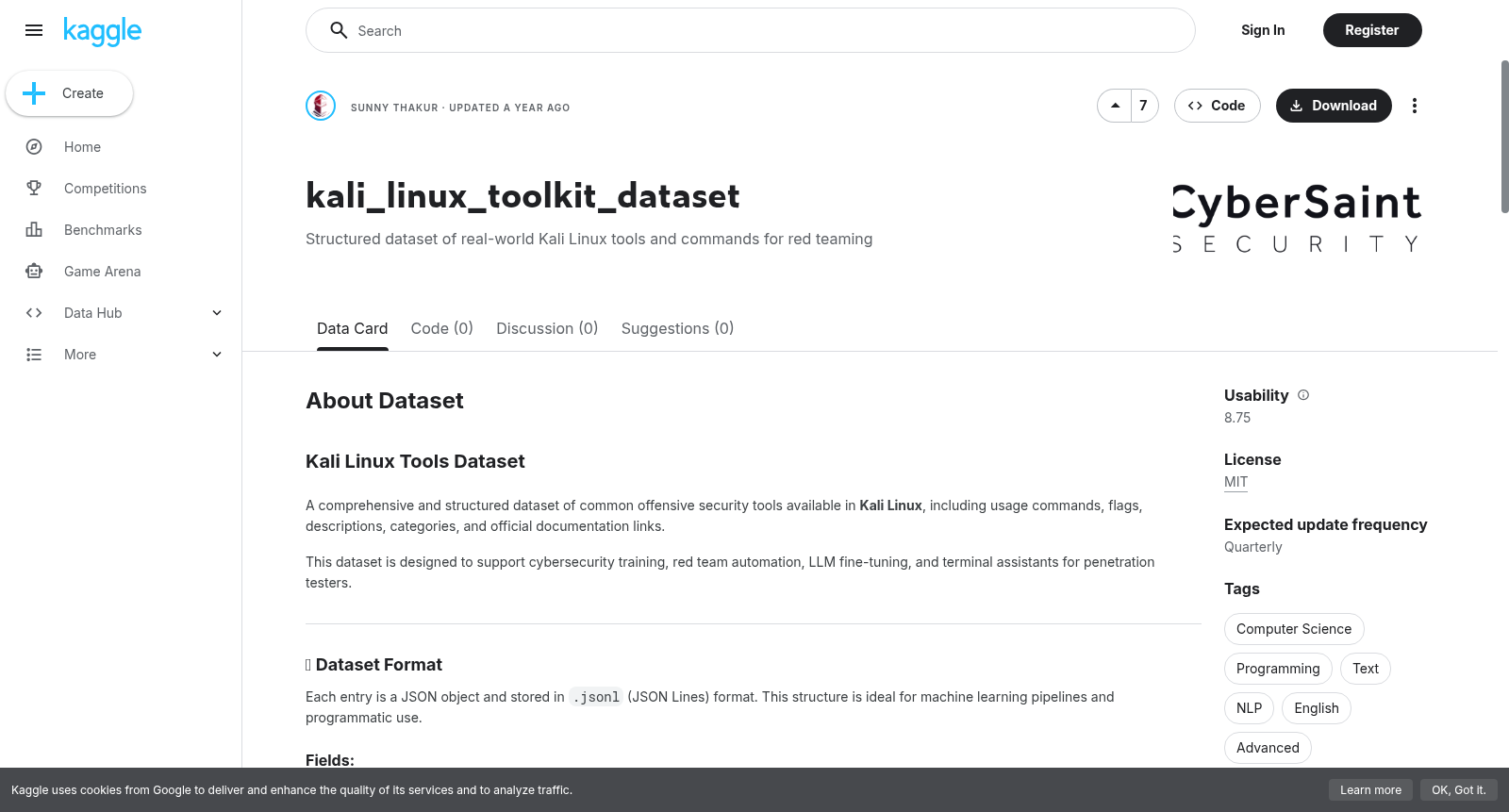Click the Tags heading
Viewport: 1509px width, 812px height.
[x=1242, y=588]
